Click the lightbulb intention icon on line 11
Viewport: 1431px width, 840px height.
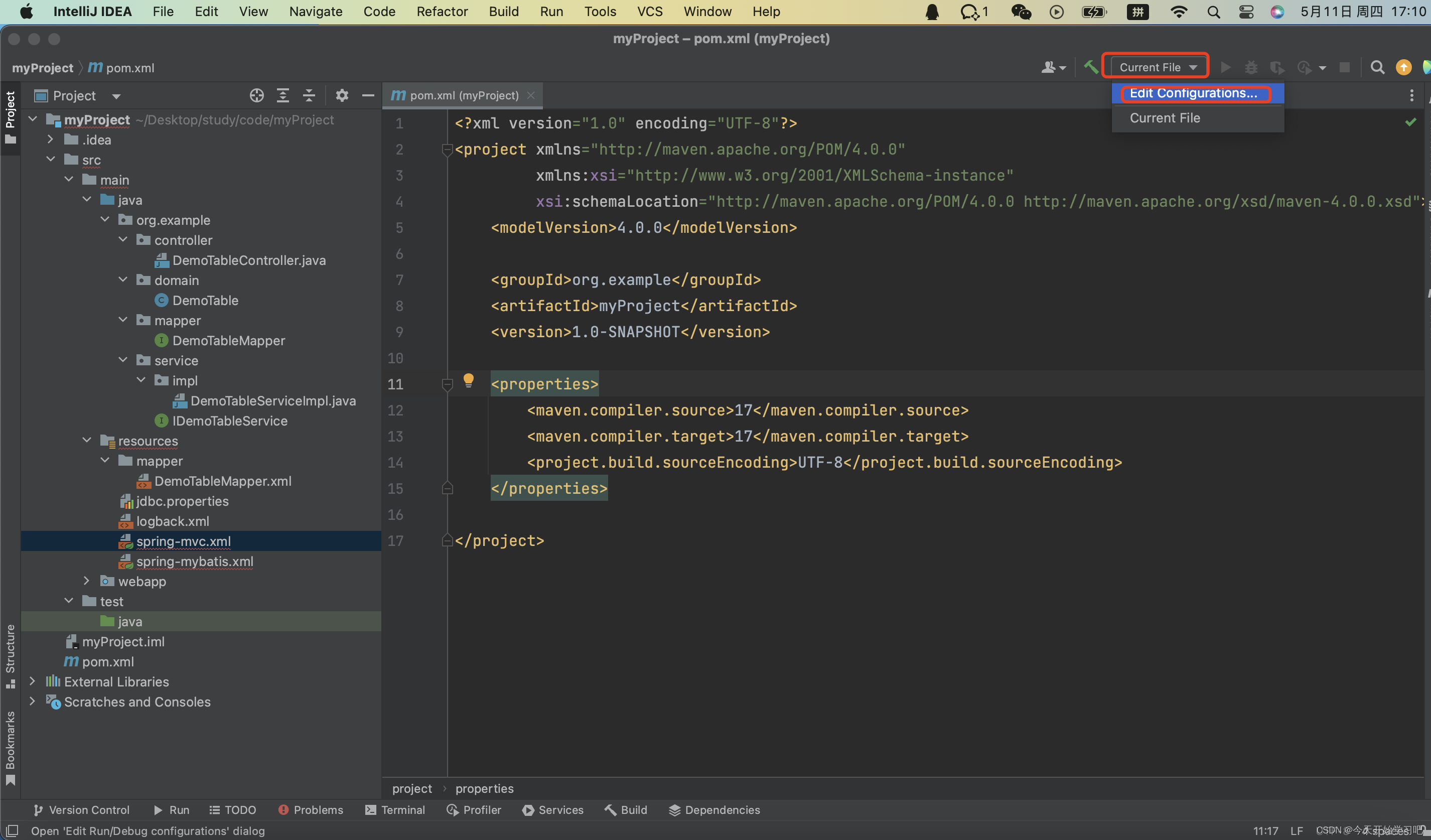coord(469,380)
